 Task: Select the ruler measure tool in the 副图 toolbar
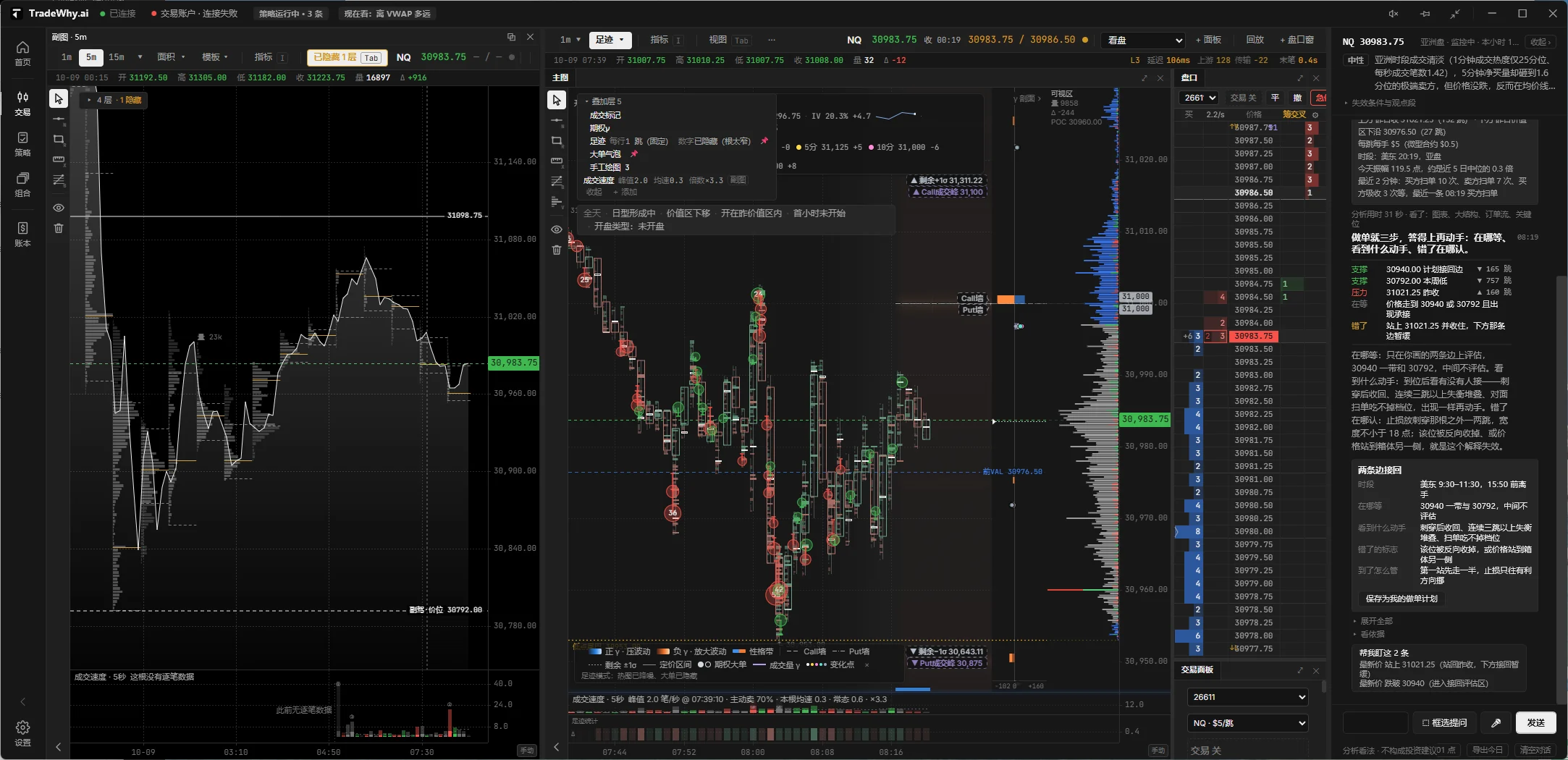[59, 159]
